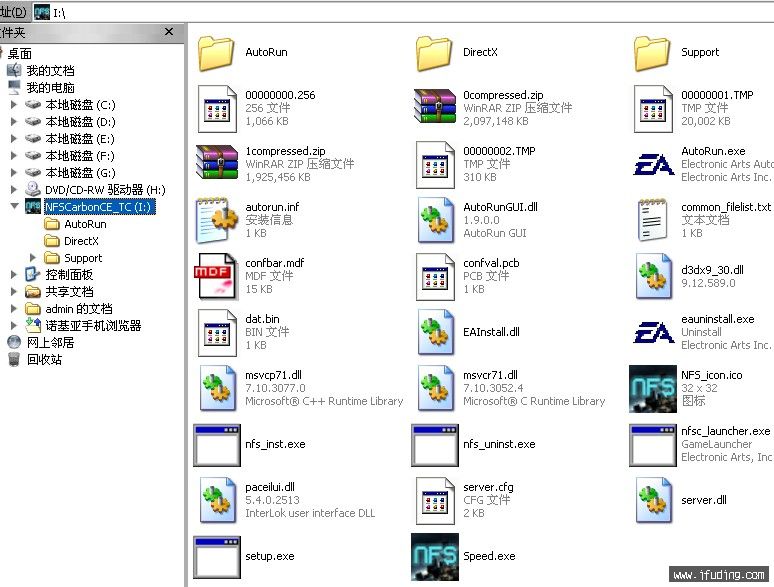Select the nfs_uninst.exe program icon
Viewport: 774px width, 587px height.
(435, 445)
